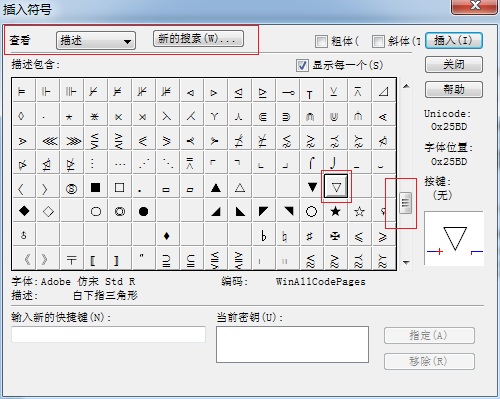Click the highlighted white down-pointing triangle cell
Viewport: 500px width, 399px height.
click(336, 186)
